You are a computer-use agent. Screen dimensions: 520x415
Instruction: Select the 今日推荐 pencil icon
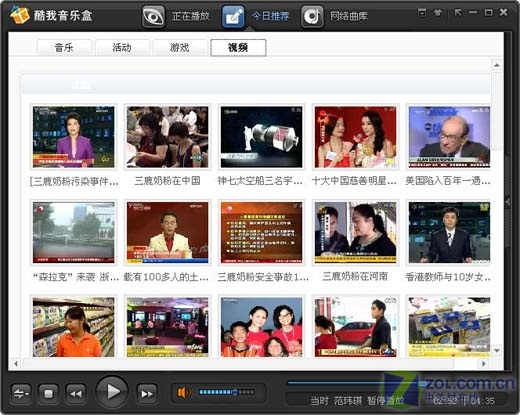tap(233, 16)
